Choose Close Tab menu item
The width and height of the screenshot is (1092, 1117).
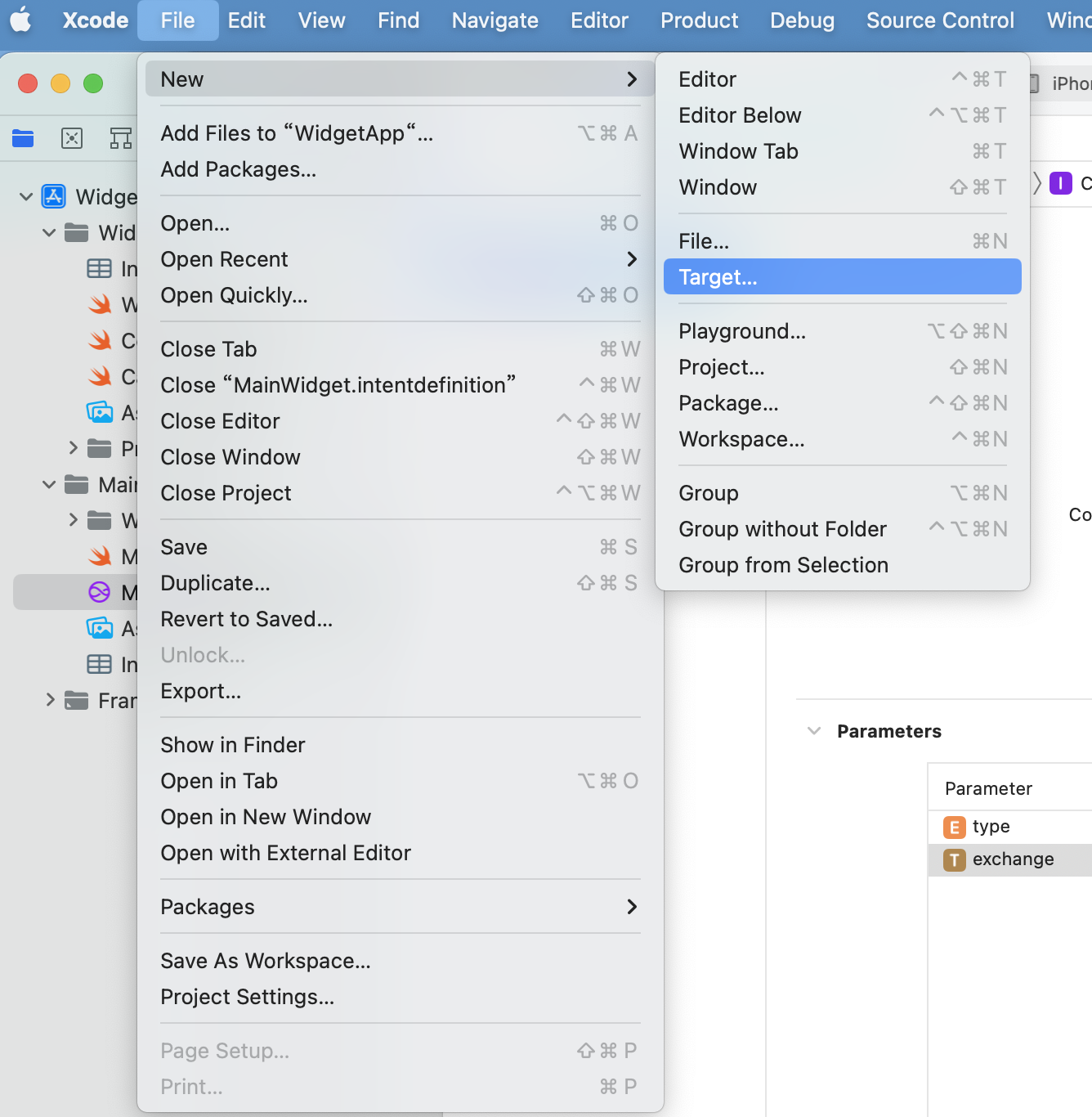click(x=400, y=348)
